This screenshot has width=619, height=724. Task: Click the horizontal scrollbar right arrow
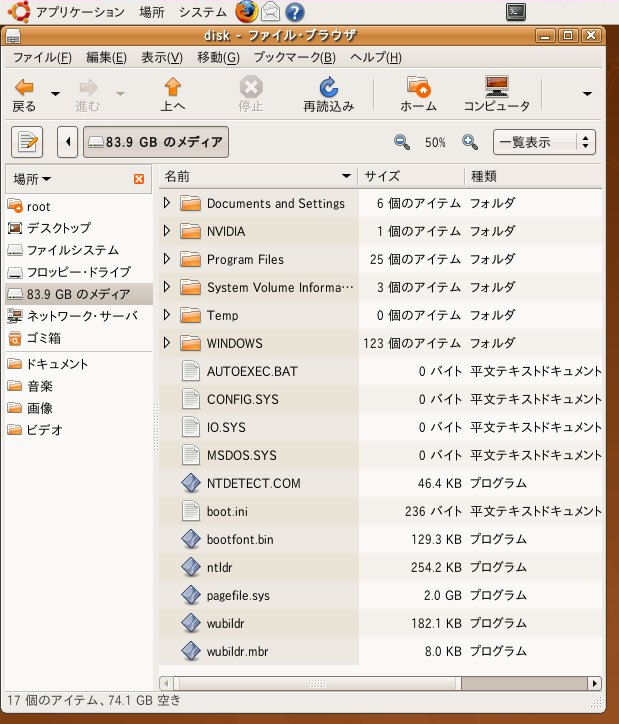595,683
